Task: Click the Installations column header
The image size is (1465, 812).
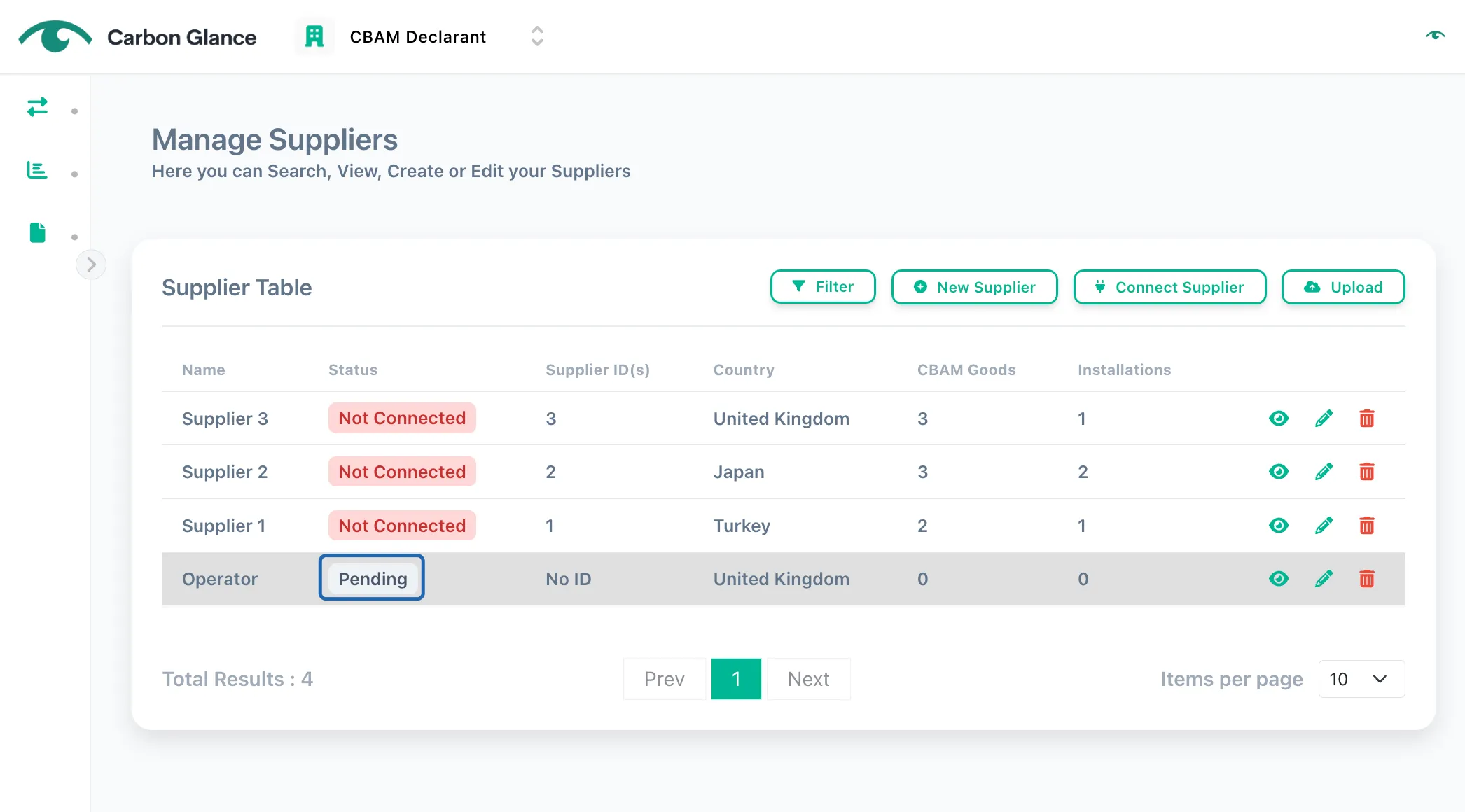Action: click(x=1124, y=370)
